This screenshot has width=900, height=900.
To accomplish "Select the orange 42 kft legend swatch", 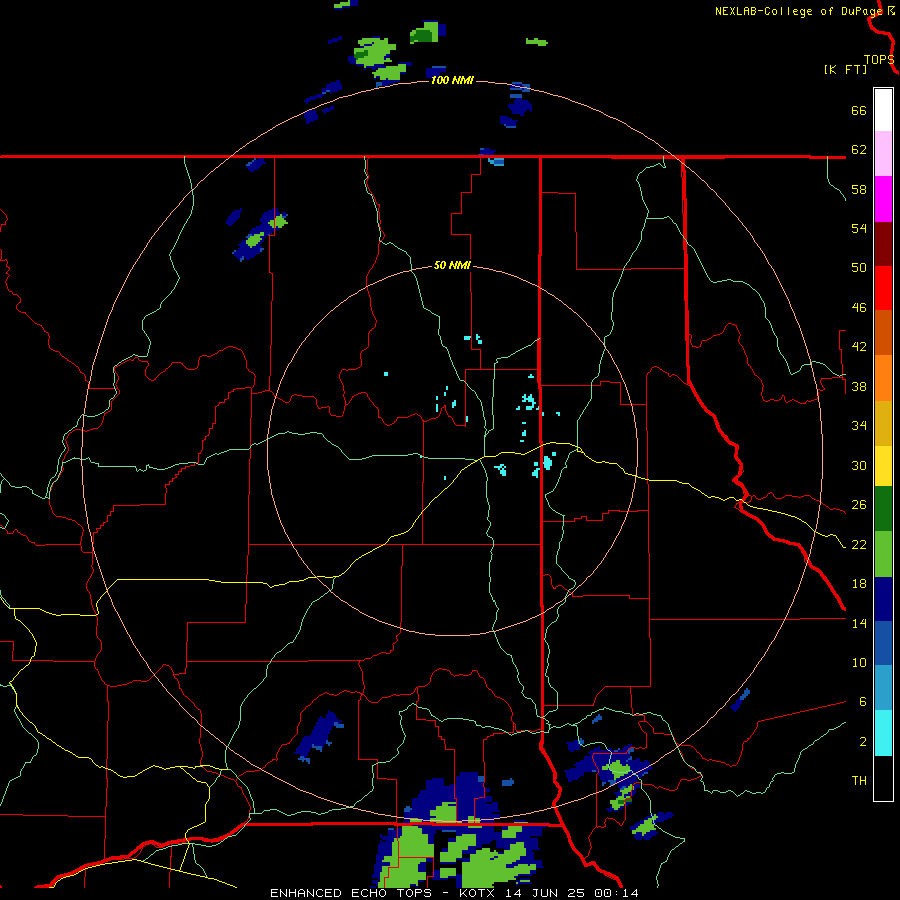I will click(883, 378).
